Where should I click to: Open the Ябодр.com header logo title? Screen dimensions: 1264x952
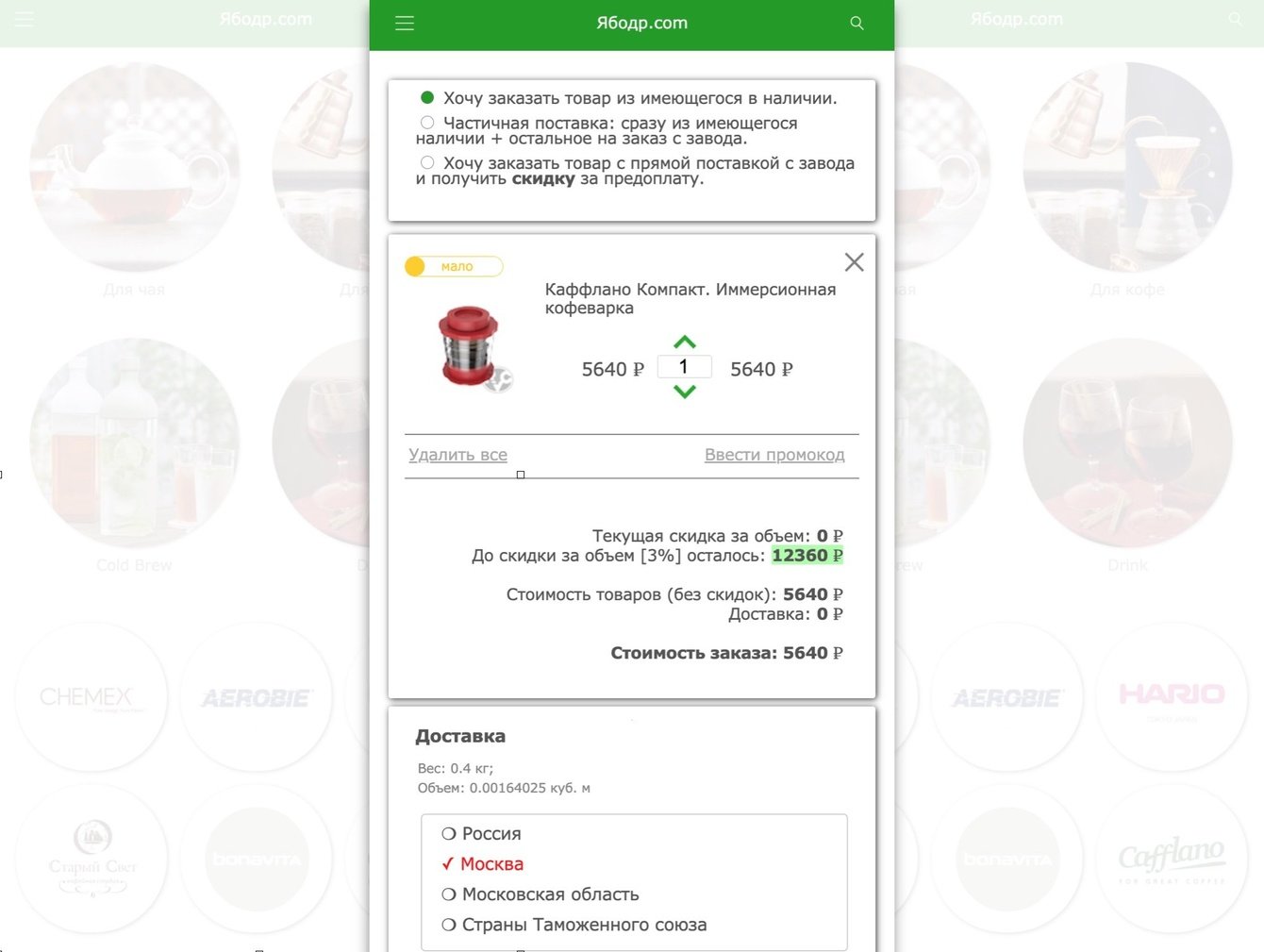[x=641, y=24]
